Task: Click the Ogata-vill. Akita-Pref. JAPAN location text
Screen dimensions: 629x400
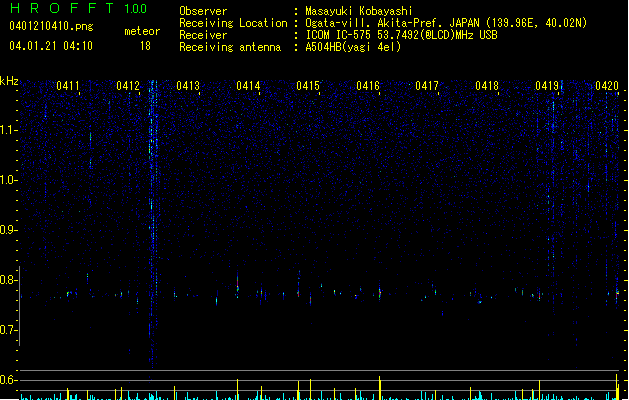Action: pyautogui.click(x=446, y=23)
